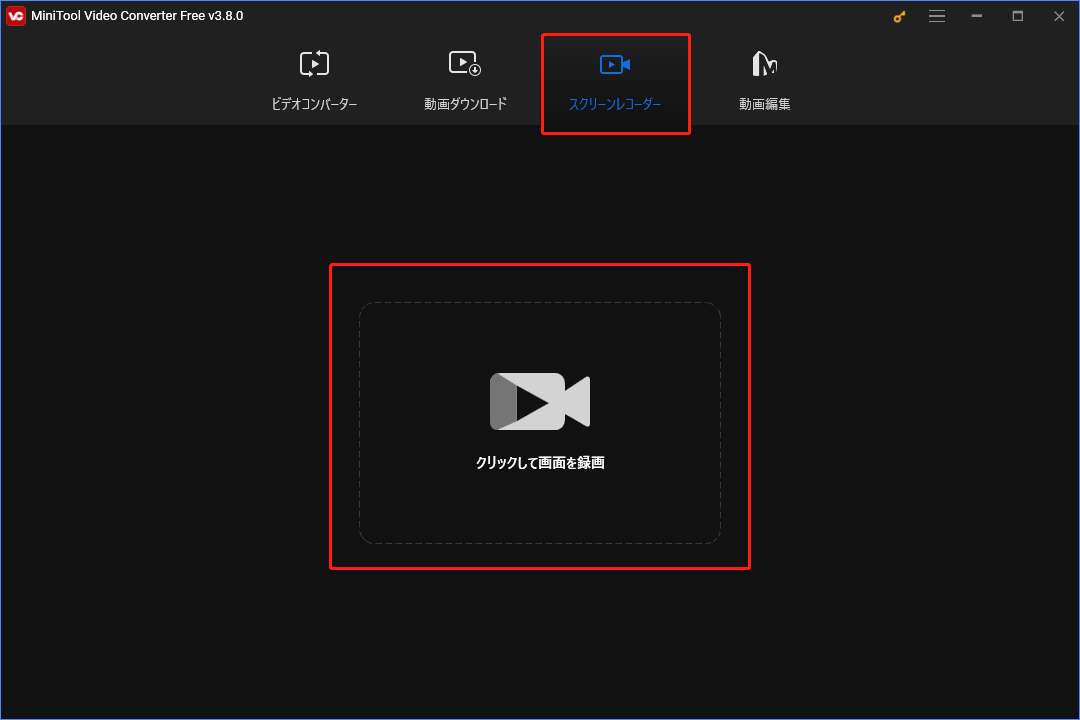Close the MiniTool Video Converter window
This screenshot has height=720, width=1080.
1059,16
